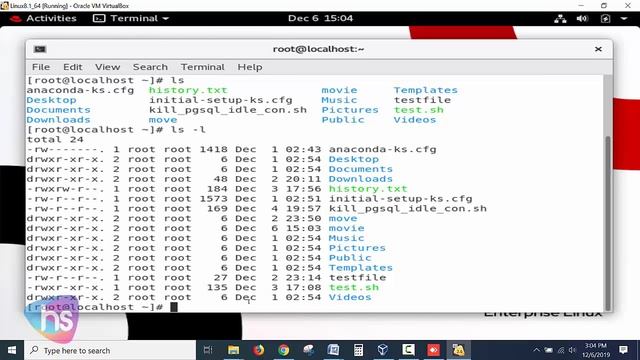This screenshot has height=360, width=640.
Task: Click the network connection icon in top bar
Action: pos(560,19)
